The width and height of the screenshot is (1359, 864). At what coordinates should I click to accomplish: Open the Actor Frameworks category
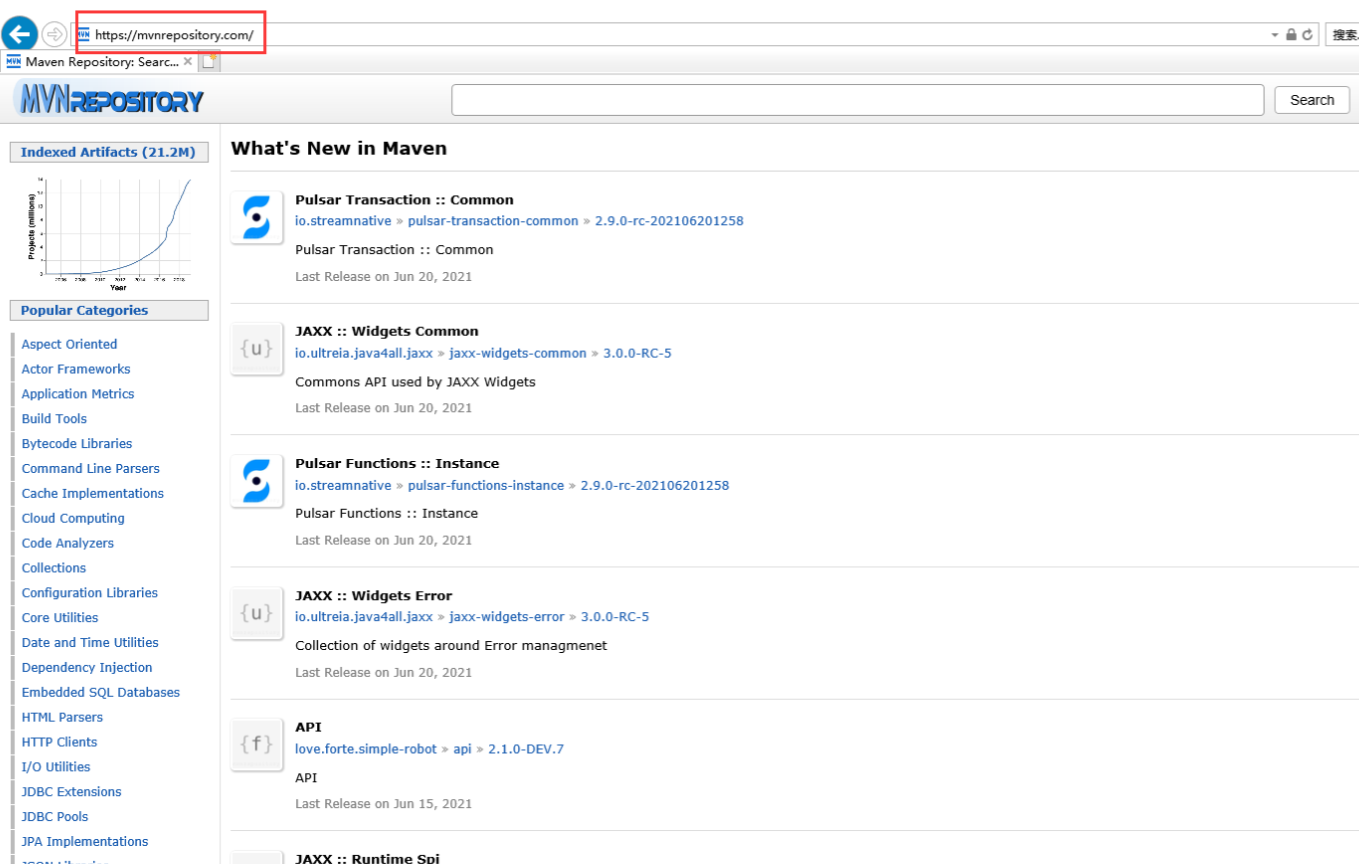coord(76,369)
